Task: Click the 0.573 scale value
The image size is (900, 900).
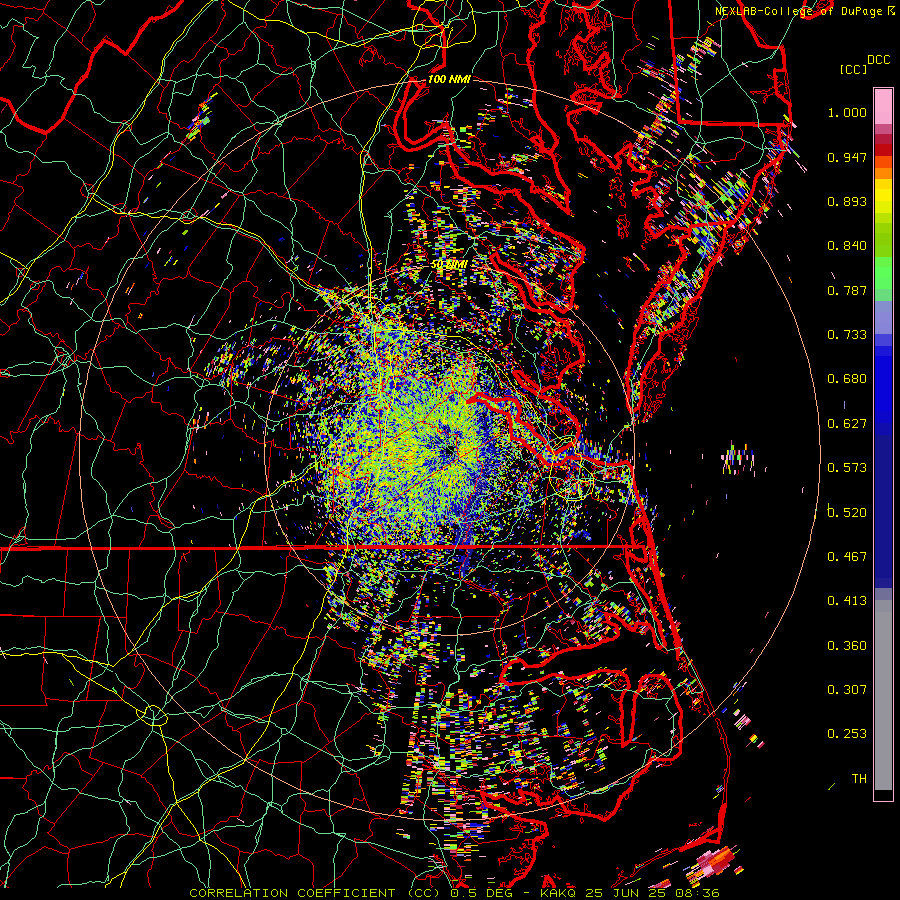Action: coord(847,468)
